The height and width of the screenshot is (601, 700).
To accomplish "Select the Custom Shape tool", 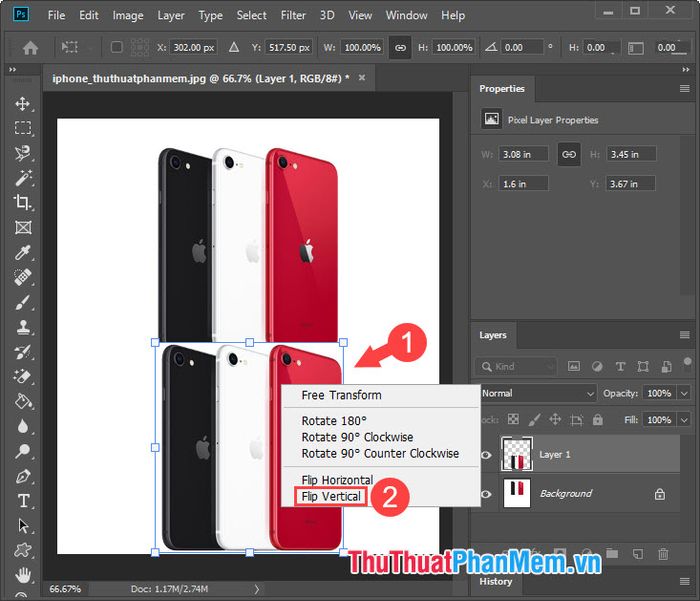I will pos(22,550).
